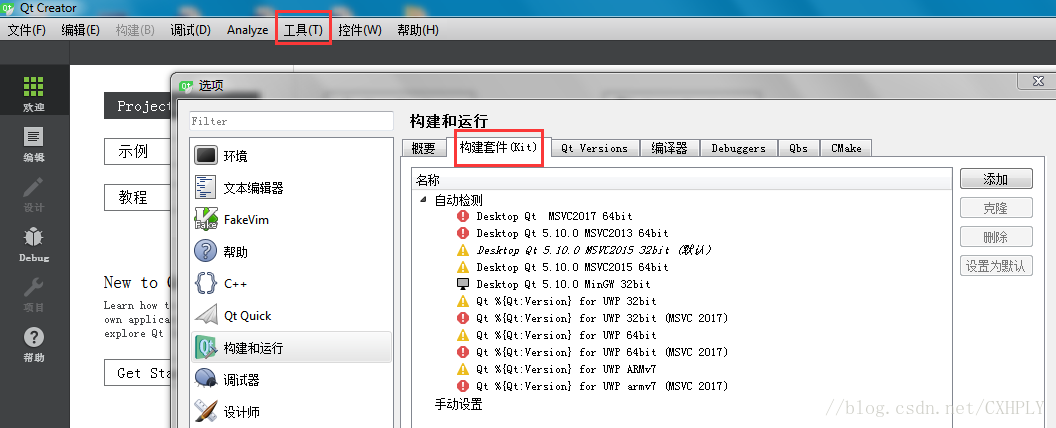Click Qt Creator title bar logo

(9, 8)
